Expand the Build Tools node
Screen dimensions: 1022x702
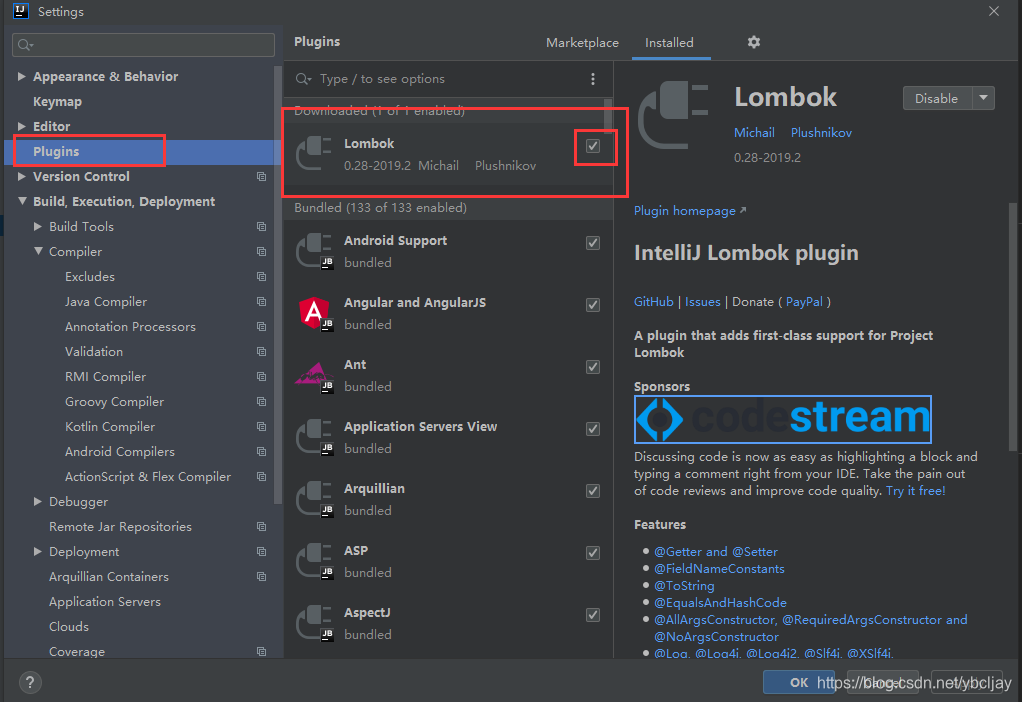(x=38, y=226)
